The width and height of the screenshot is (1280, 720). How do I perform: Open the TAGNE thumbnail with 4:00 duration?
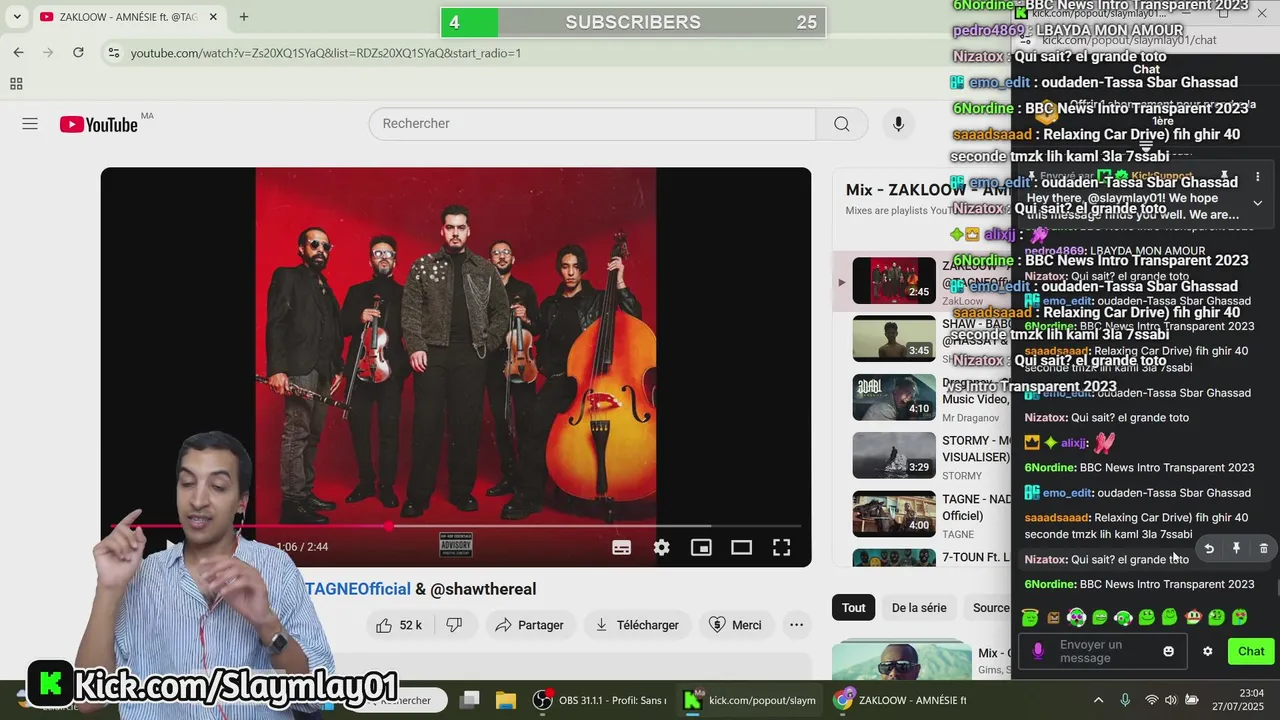coord(894,513)
